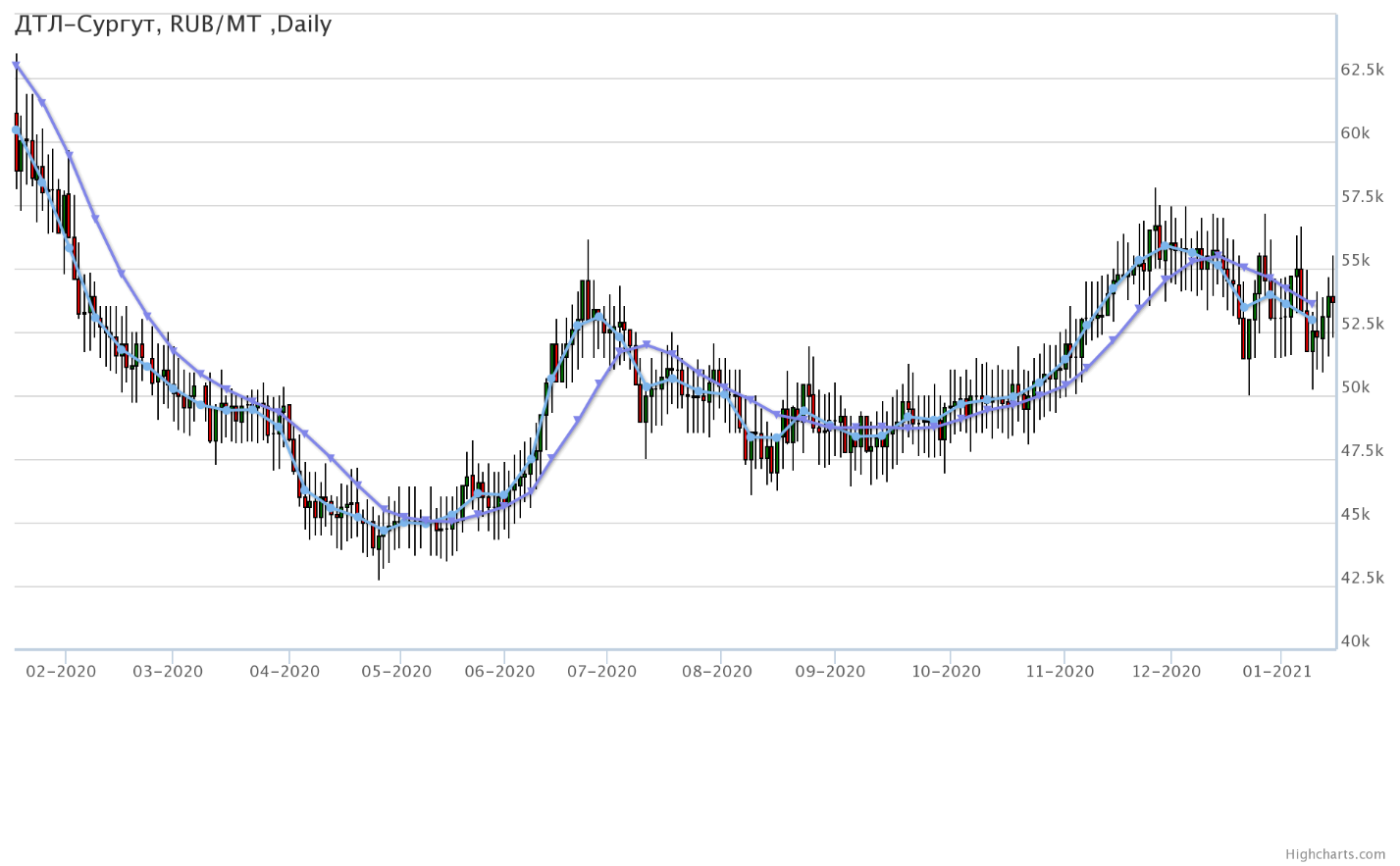Screen dimensions: 1400x866
Task: Select the 06-2020 date label
Action: 499,672
